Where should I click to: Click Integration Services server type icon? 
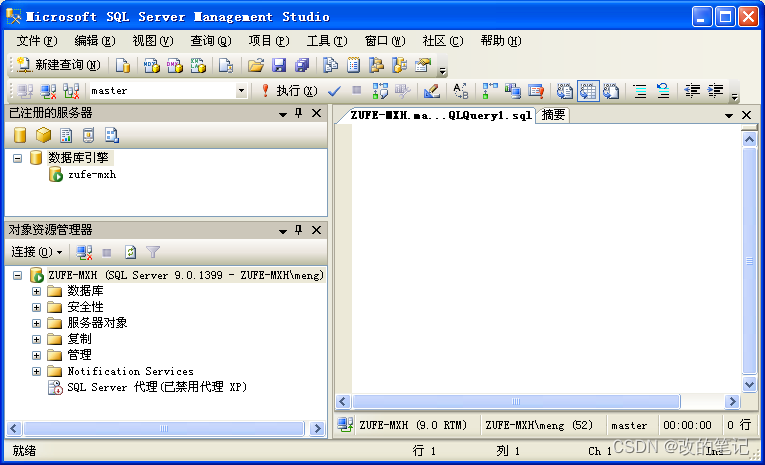[x=112, y=135]
